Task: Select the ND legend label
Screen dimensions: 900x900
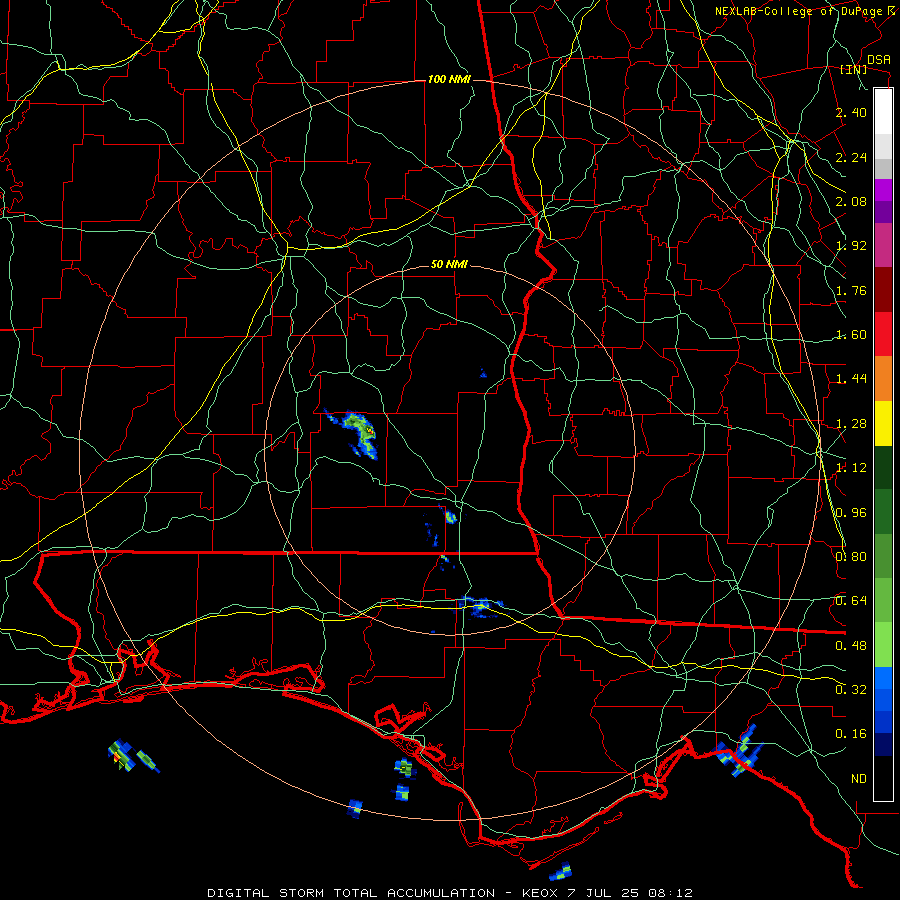Action: pos(859,779)
